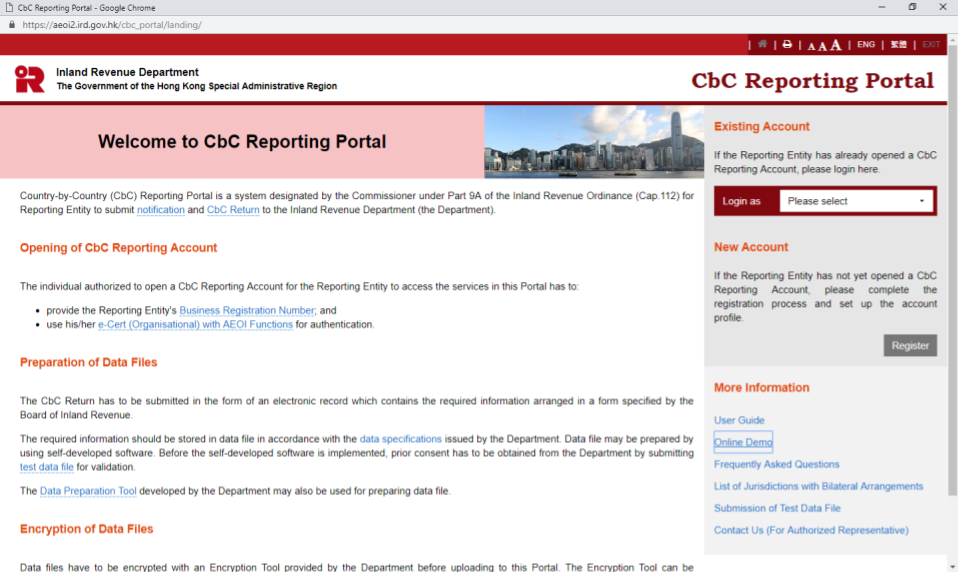Viewport: 958px width, 572px height.
Task: Follow the 'CbC Return' link in the intro
Action: (x=233, y=210)
